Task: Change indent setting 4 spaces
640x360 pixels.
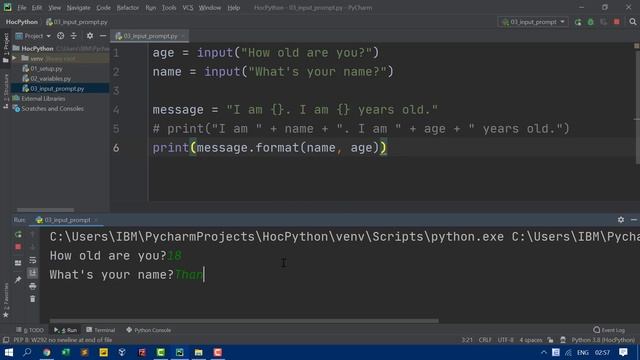Action: (x=531, y=340)
